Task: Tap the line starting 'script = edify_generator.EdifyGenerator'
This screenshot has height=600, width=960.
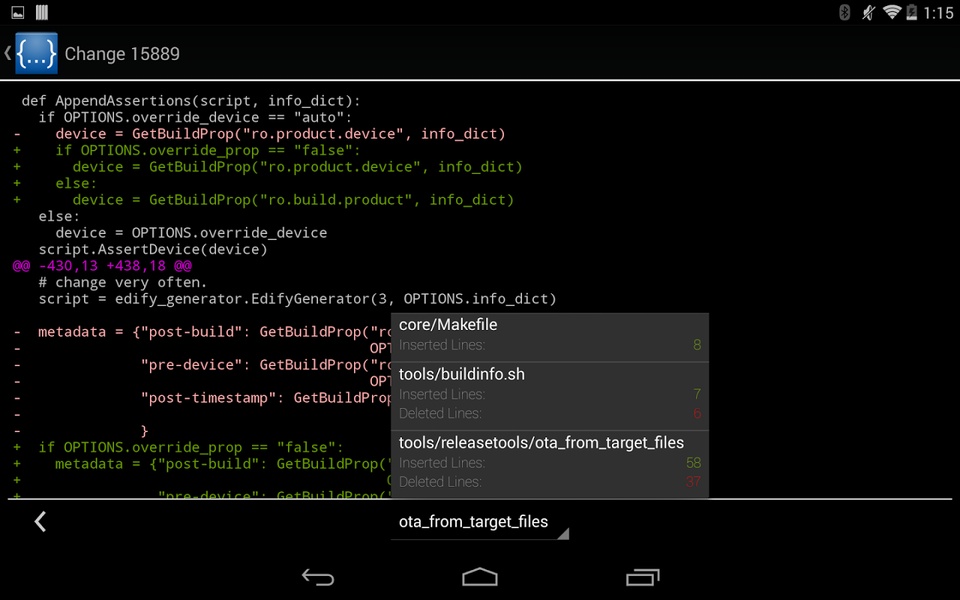Action: pos(298,299)
